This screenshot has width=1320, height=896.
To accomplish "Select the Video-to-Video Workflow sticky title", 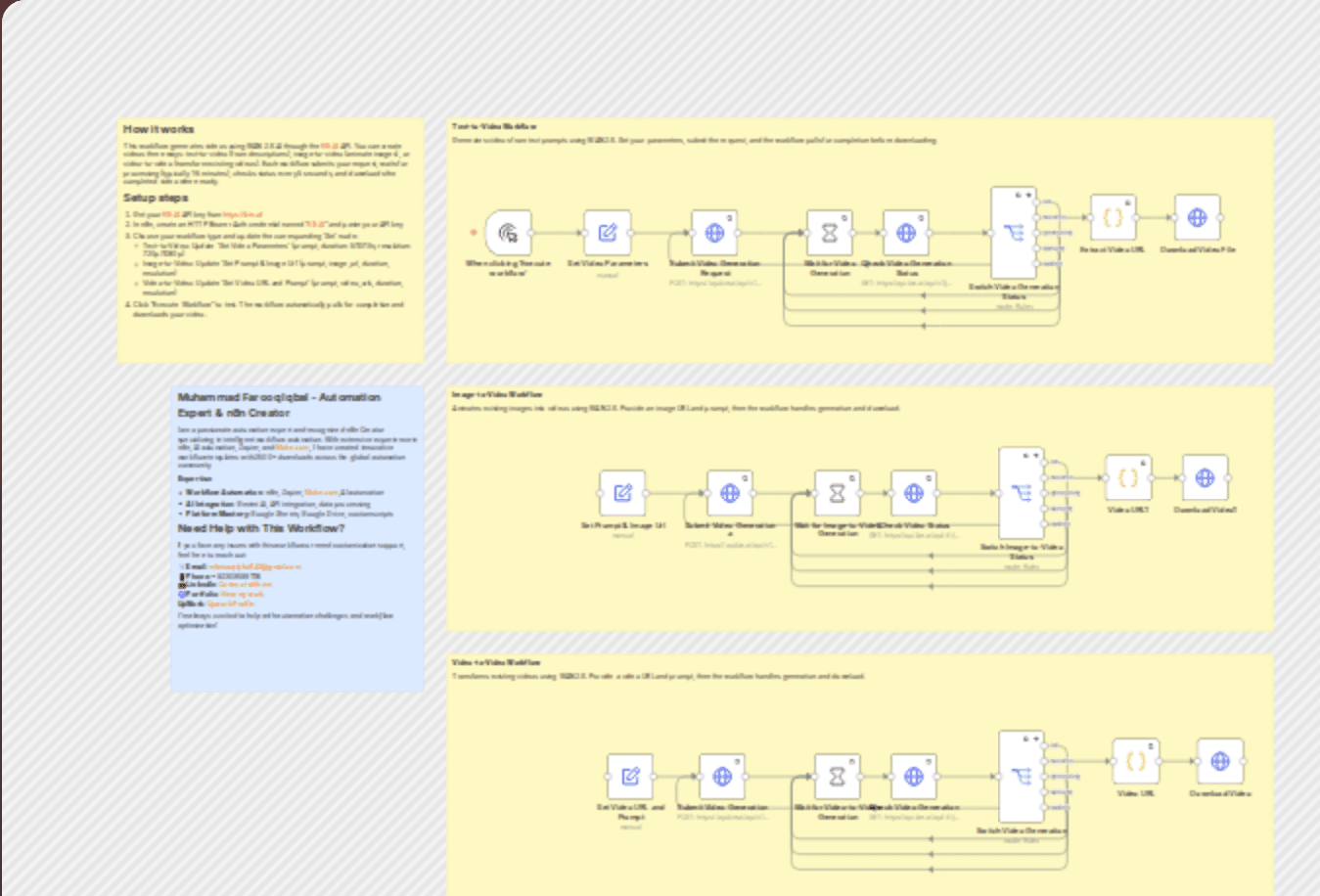I will (x=496, y=662).
